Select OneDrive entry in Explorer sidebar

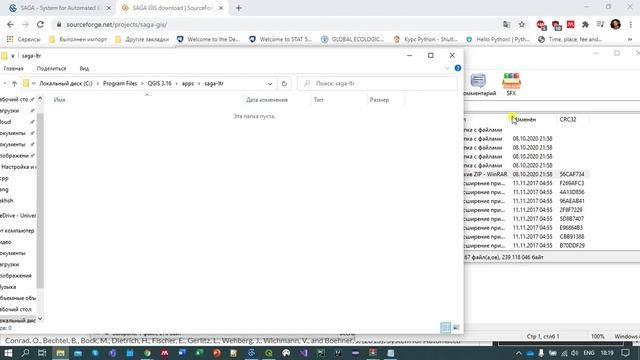(18, 216)
